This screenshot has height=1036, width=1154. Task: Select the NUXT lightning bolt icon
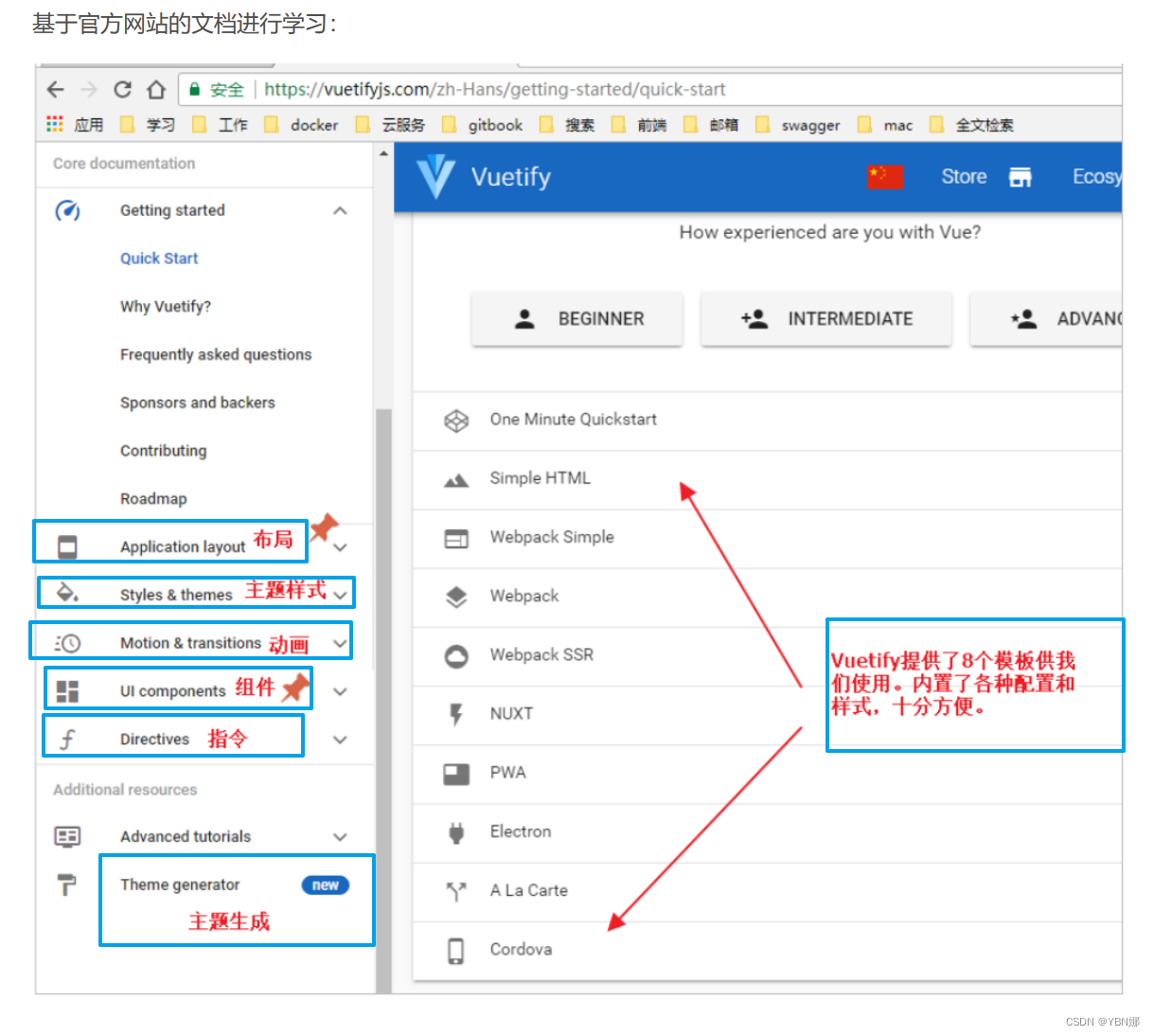click(456, 714)
